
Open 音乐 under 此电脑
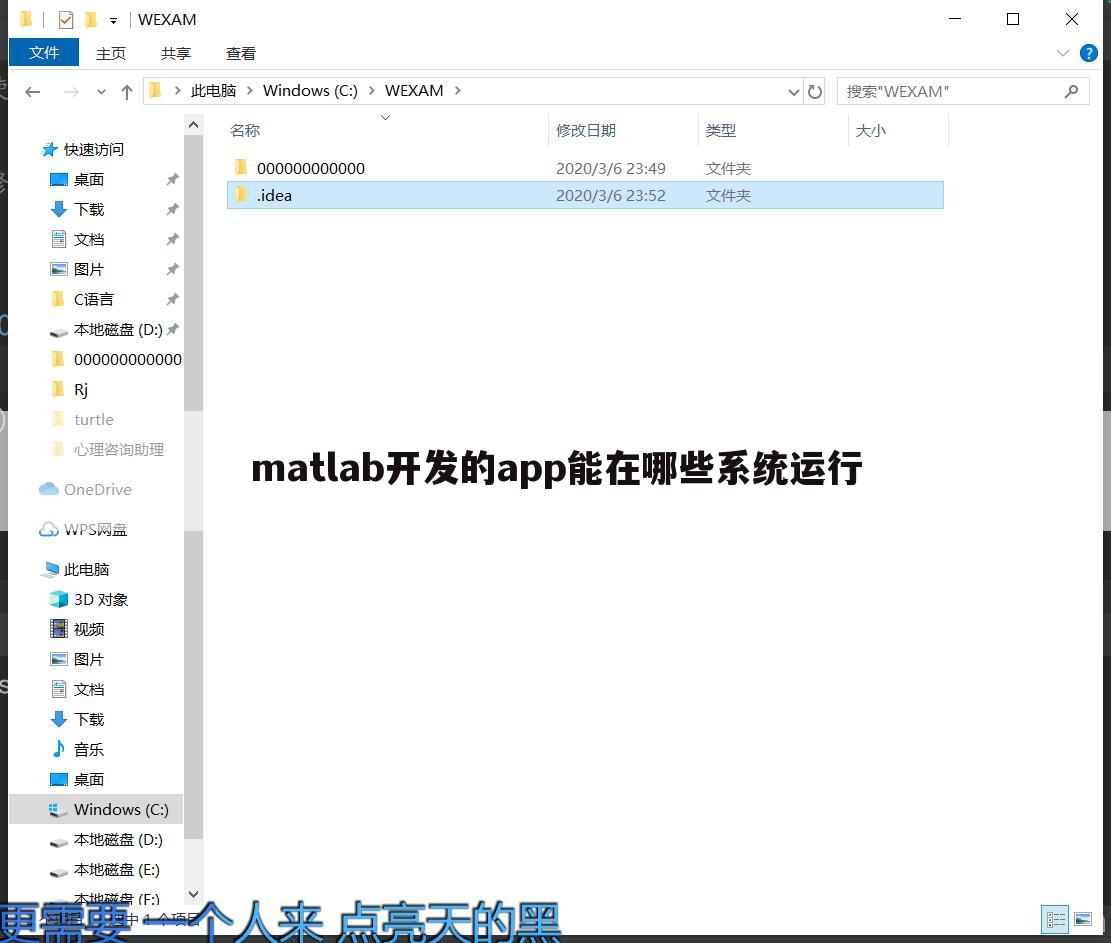89,750
